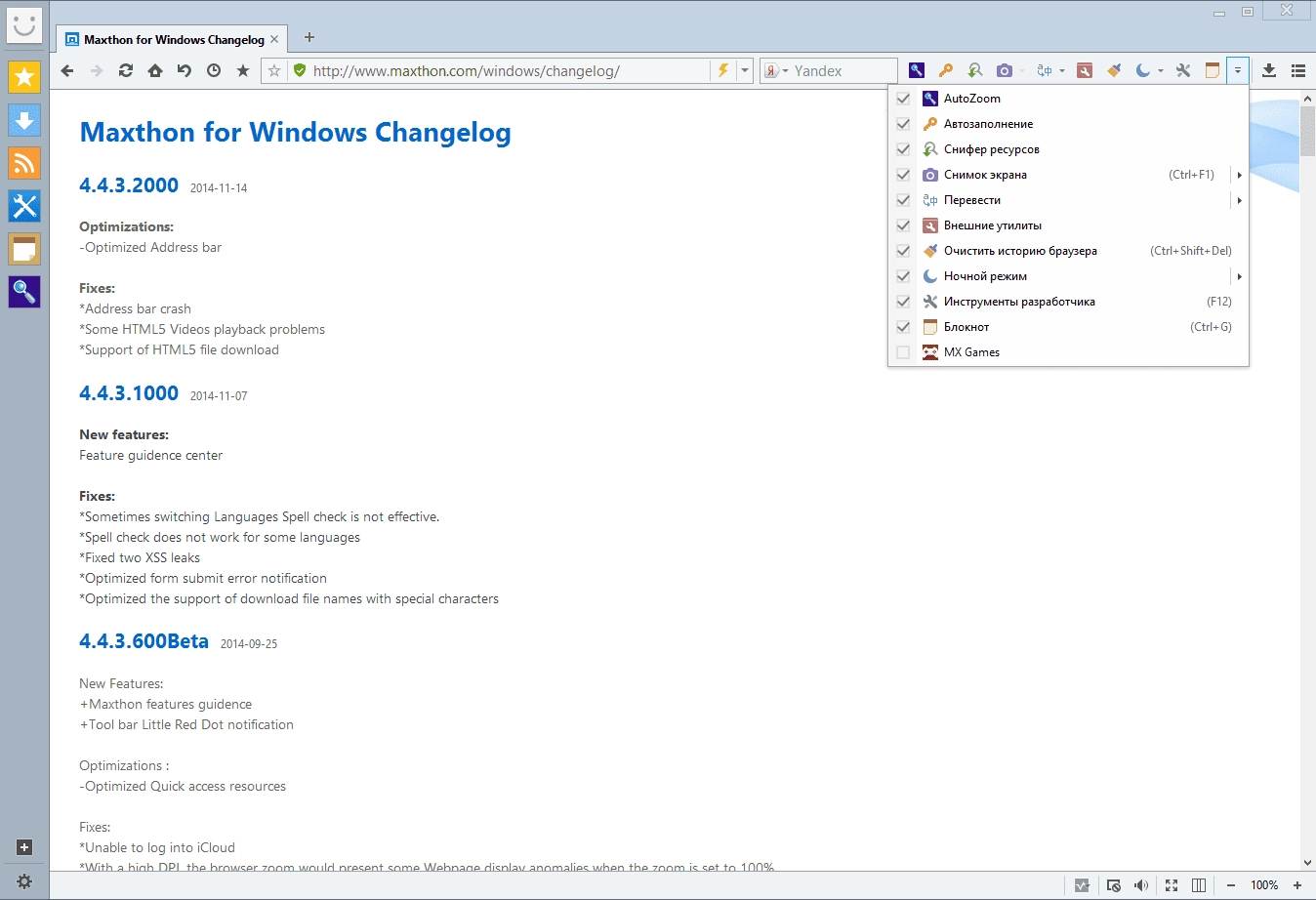Viewport: 1316px width, 900px height.
Task: Toggle night mode with moon toolbar icon
Action: (x=1143, y=70)
